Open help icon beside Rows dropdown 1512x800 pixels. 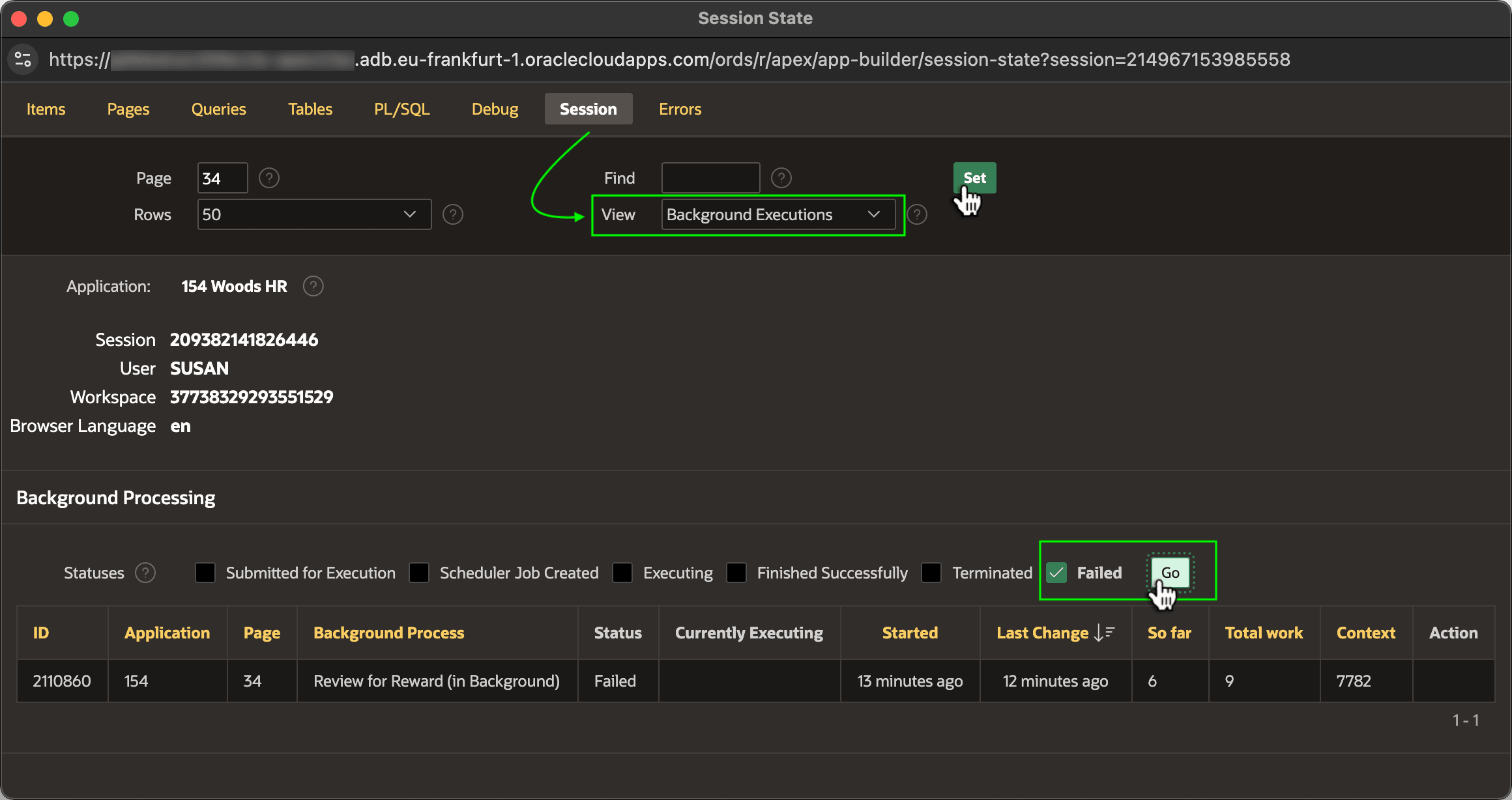tap(453, 214)
